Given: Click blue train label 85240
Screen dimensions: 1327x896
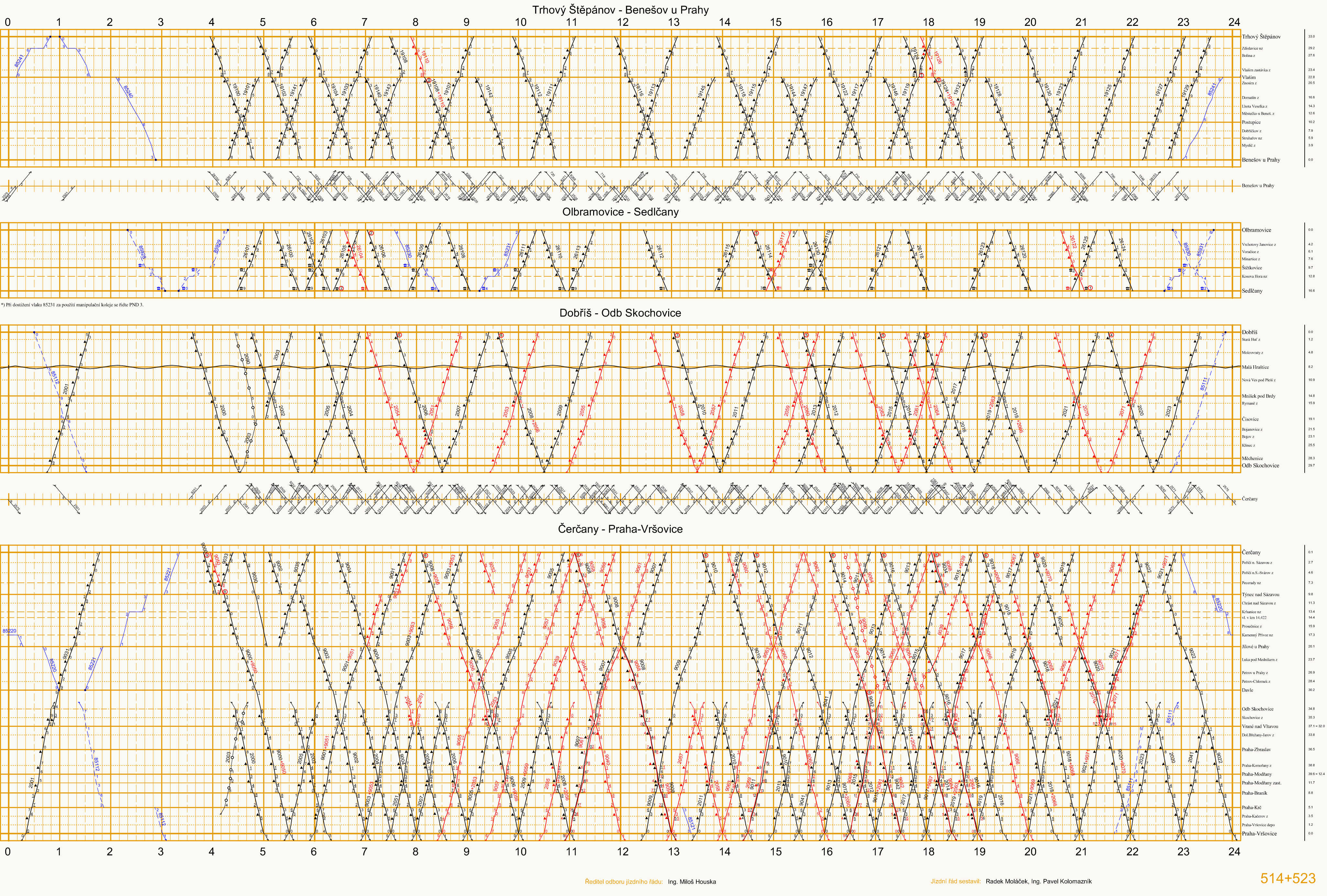Looking at the screenshot, I should [128, 92].
